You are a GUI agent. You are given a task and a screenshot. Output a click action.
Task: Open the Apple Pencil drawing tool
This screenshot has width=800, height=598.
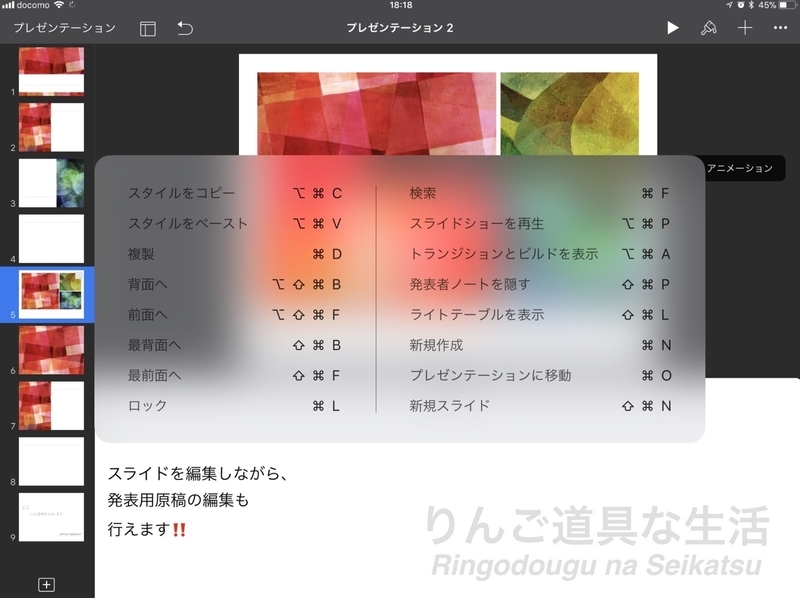tap(707, 29)
